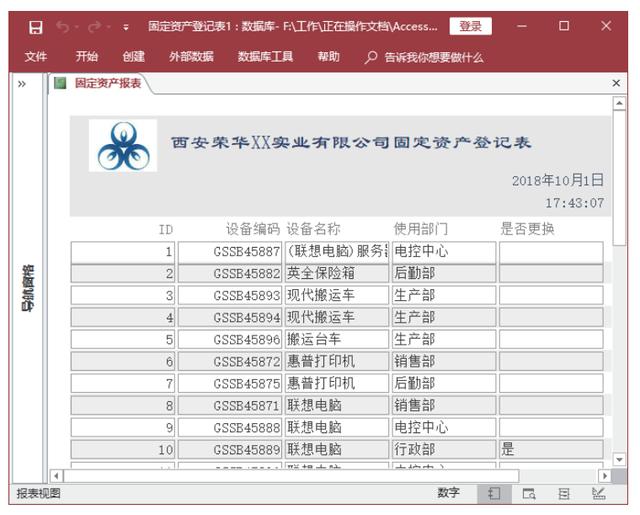Image resolution: width=640 pixels, height=515 pixels.
Task: Open the 数据库工具 ribbon tab
Action: click(265, 56)
